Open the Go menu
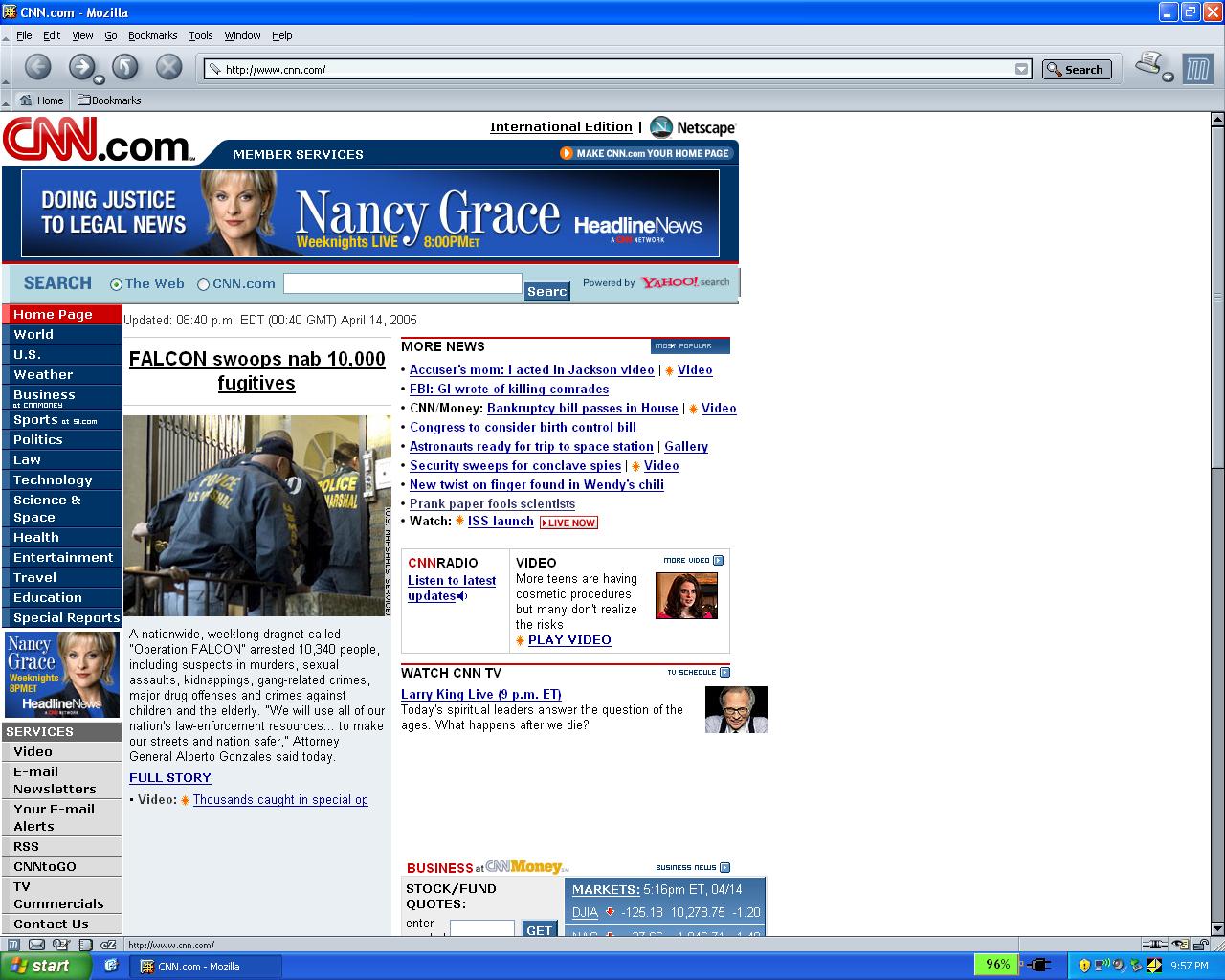Image resolution: width=1225 pixels, height=980 pixels. (111, 35)
